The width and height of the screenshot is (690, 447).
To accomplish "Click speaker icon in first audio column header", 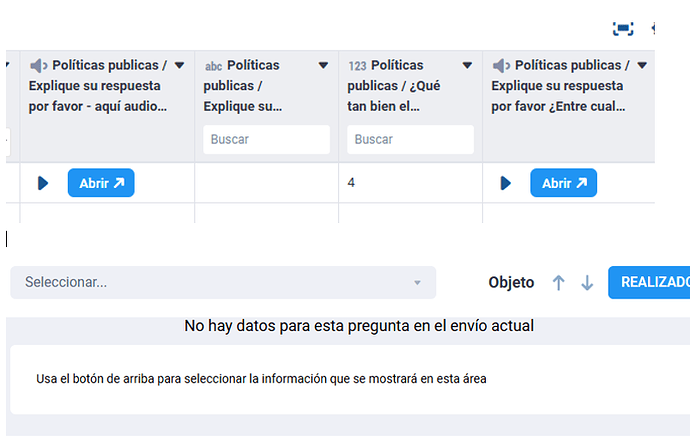I will [38, 66].
